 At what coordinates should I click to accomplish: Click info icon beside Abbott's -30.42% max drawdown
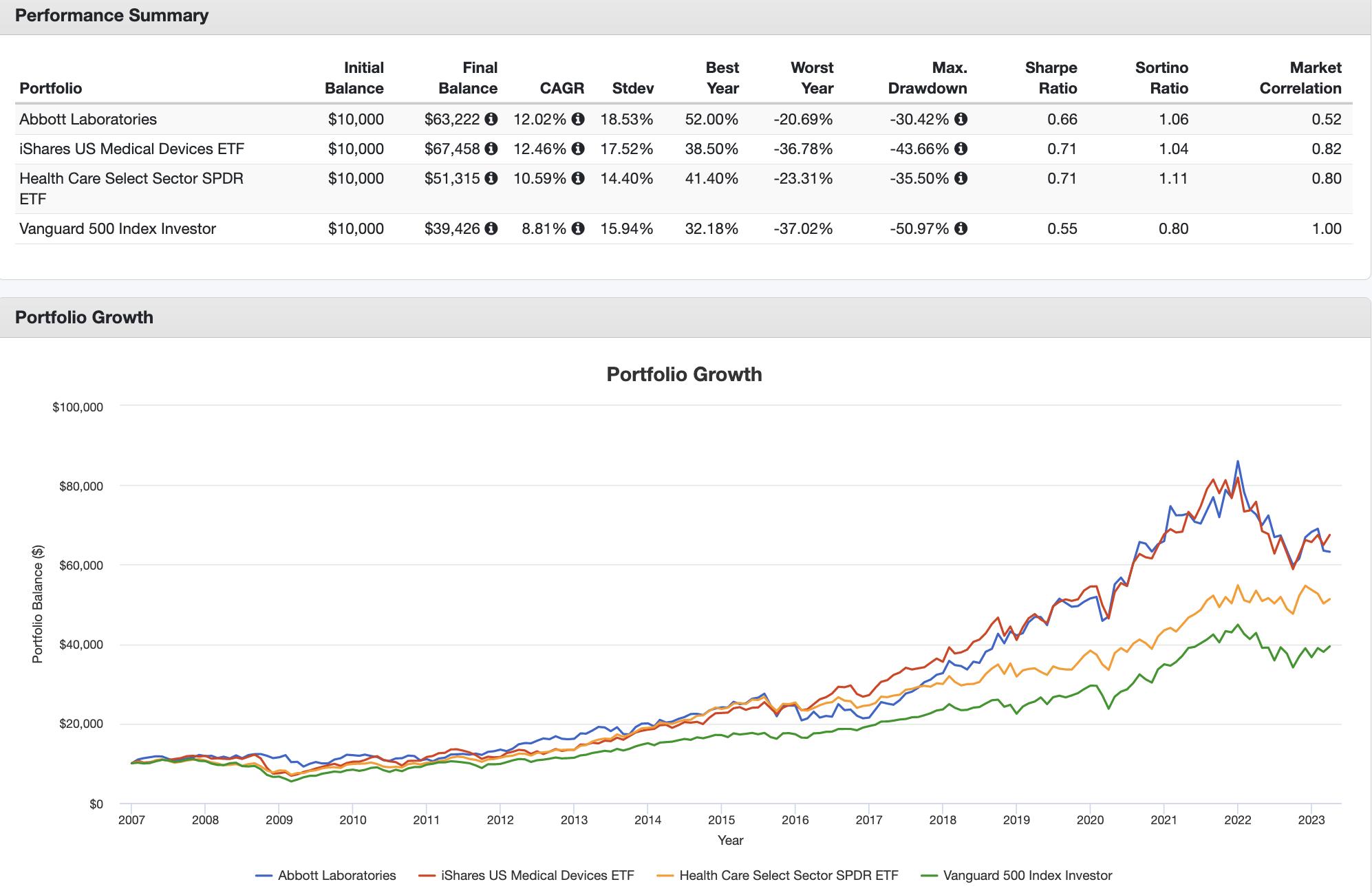point(961,119)
